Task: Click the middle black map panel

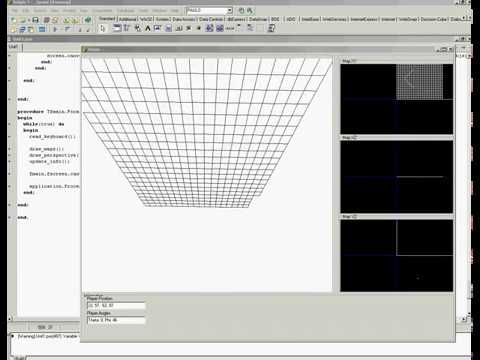Action: click(x=397, y=177)
